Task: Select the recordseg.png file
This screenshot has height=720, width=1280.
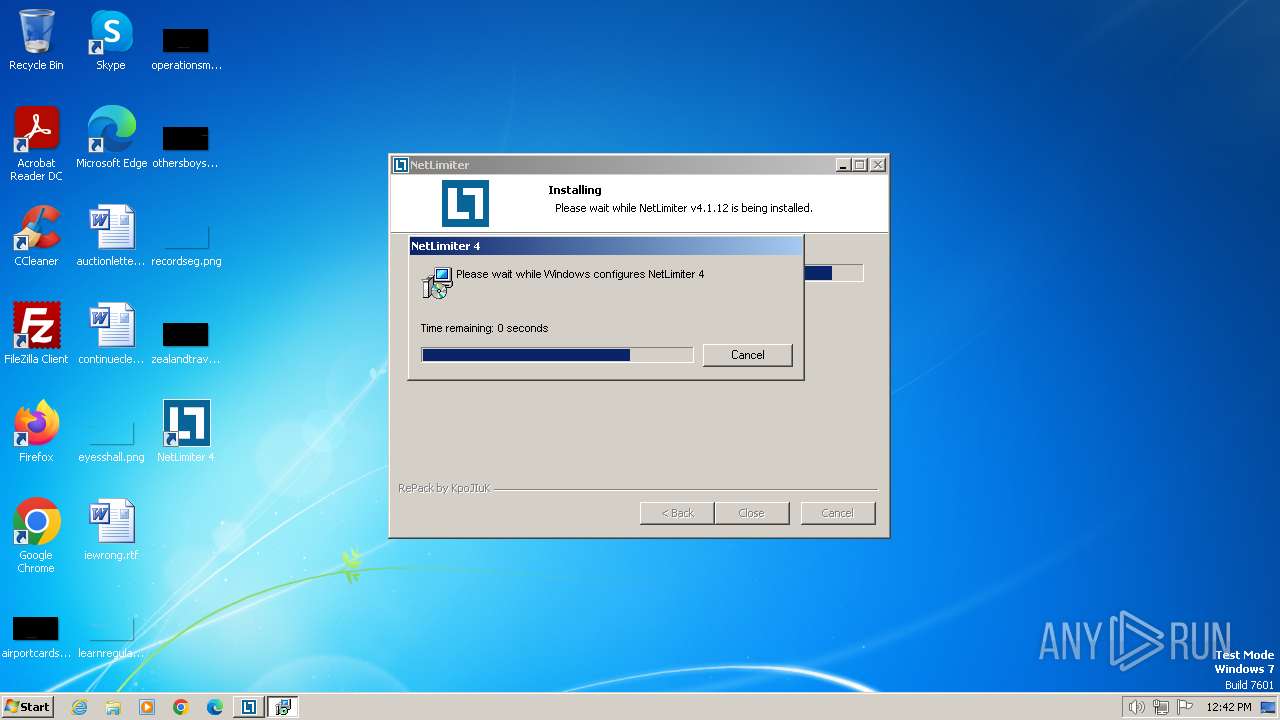Action: [186, 245]
